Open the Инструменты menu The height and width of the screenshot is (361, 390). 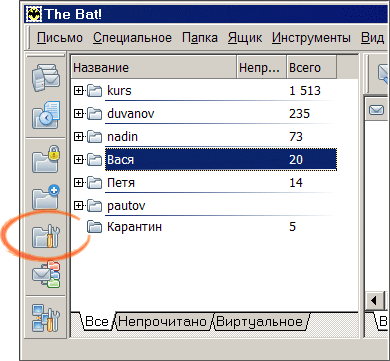click(x=311, y=38)
